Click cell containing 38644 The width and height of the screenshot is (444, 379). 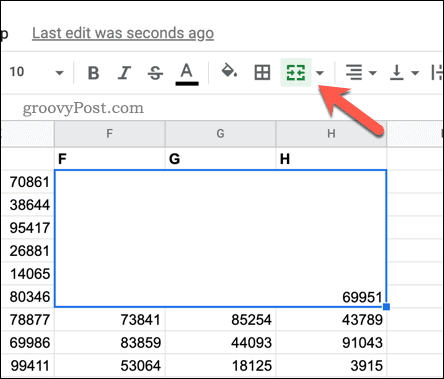[x=27, y=205]
